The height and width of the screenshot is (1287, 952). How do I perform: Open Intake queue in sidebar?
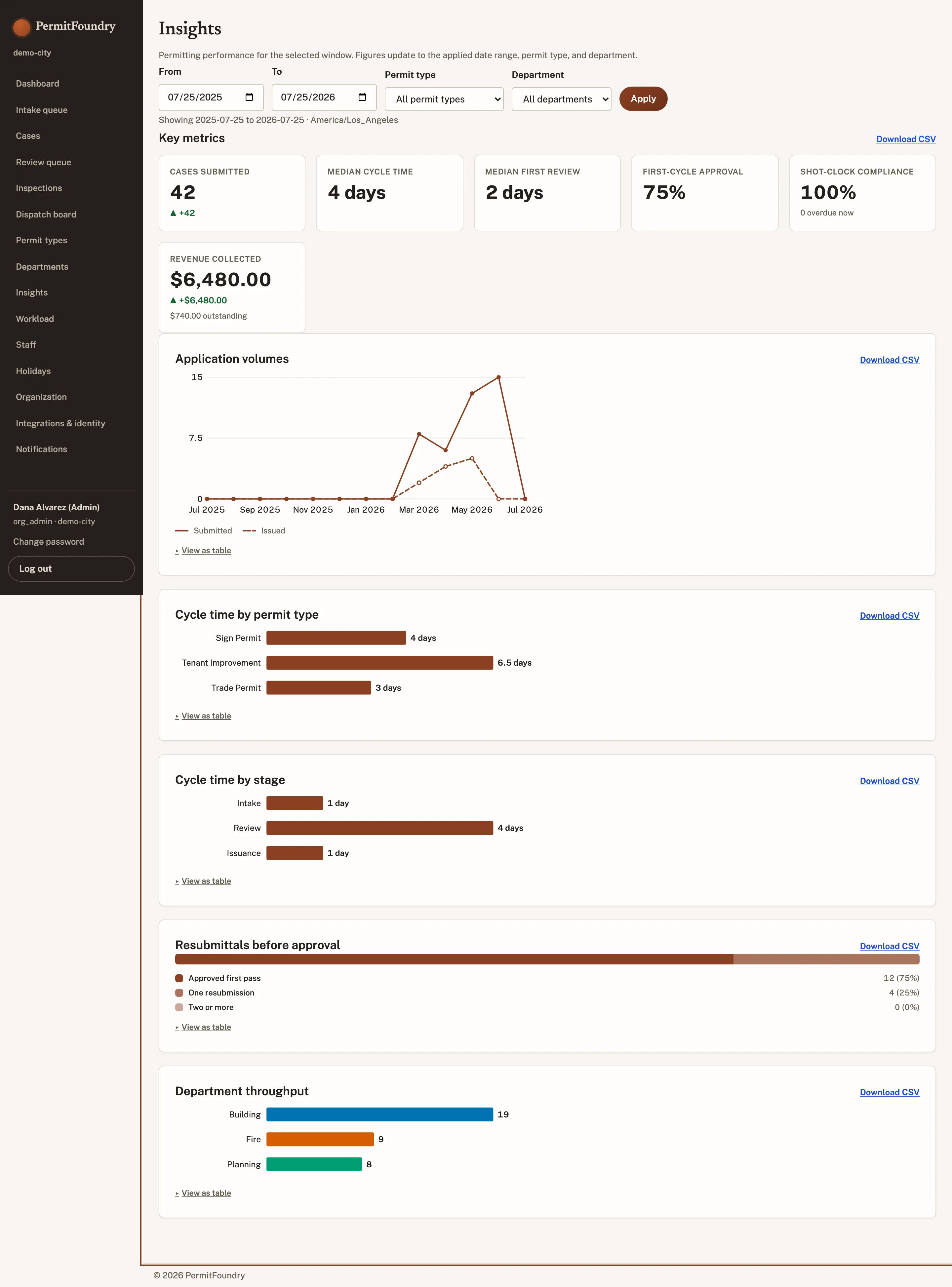(x=42, y=110)
